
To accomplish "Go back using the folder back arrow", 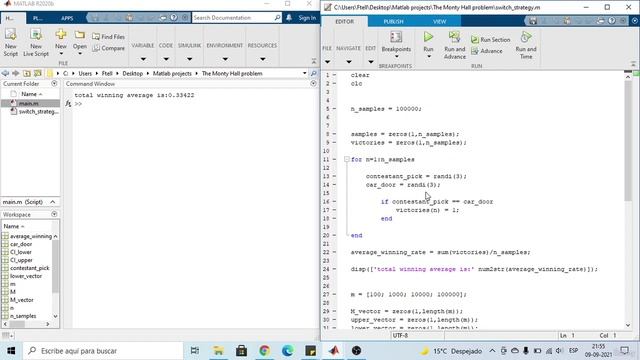I will point(5,73).
